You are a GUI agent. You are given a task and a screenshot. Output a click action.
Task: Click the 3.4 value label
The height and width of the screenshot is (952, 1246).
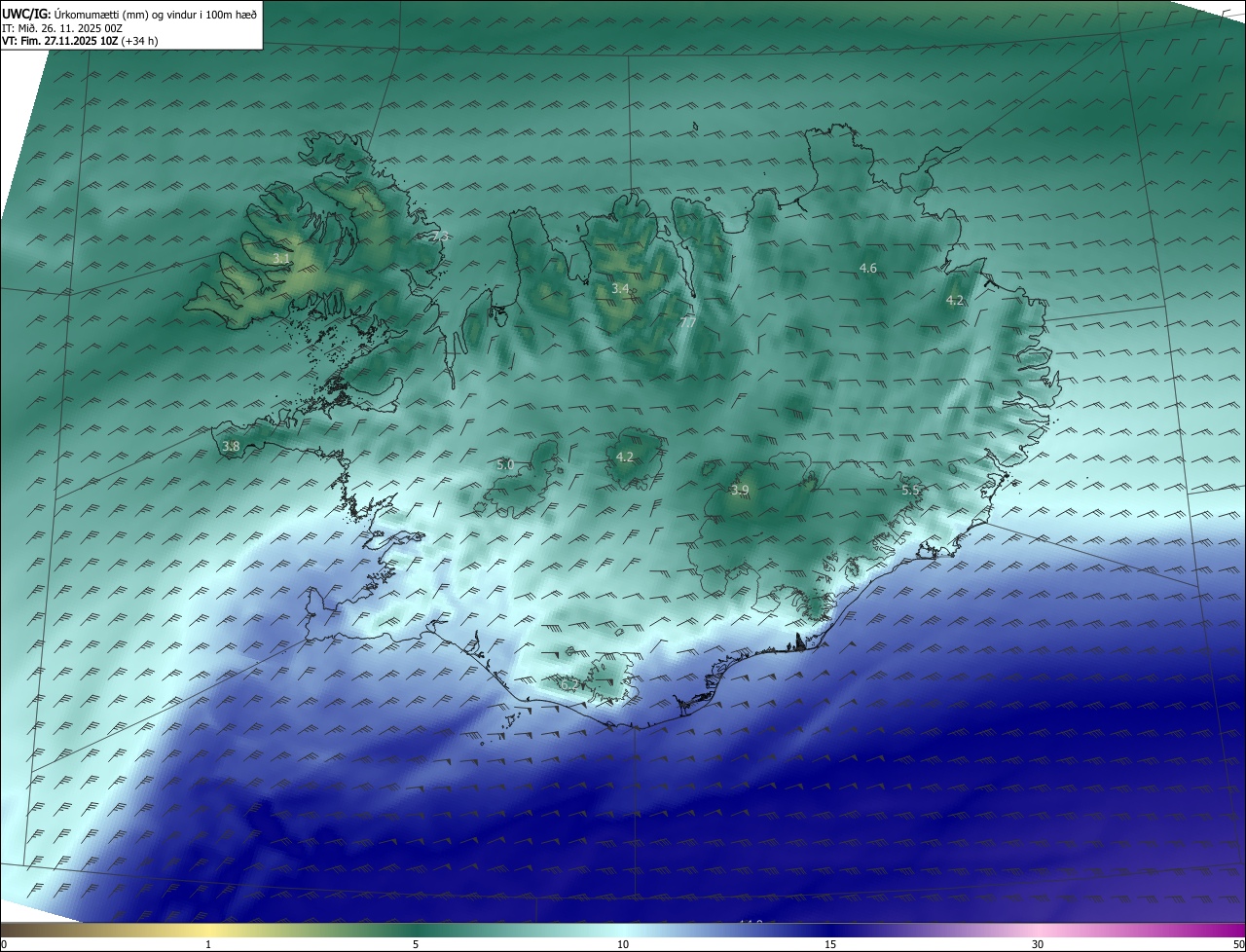click(x=620, y=289)
